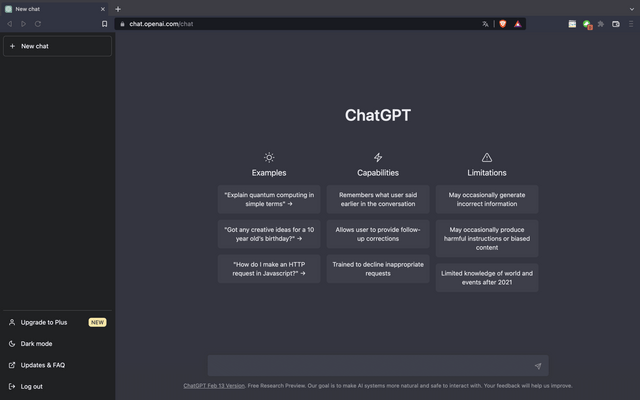Click the plus icon beside New chat

(x=12, y=46)
